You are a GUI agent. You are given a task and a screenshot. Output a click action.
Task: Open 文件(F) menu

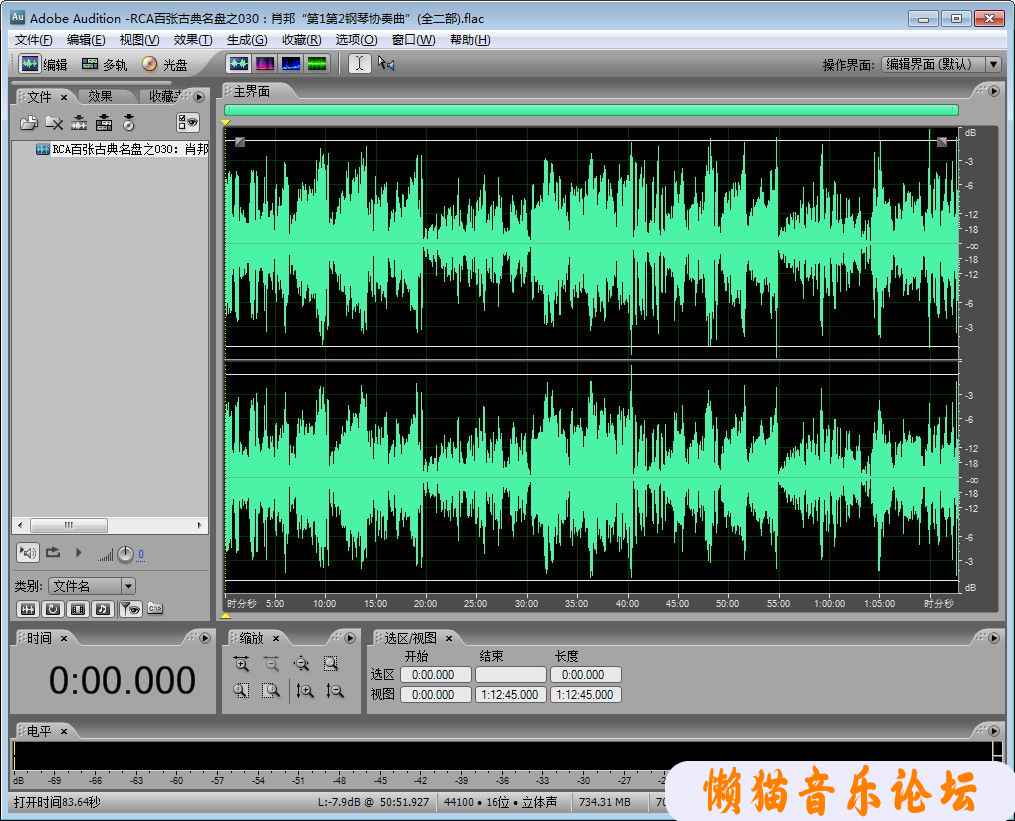(34, 40)
